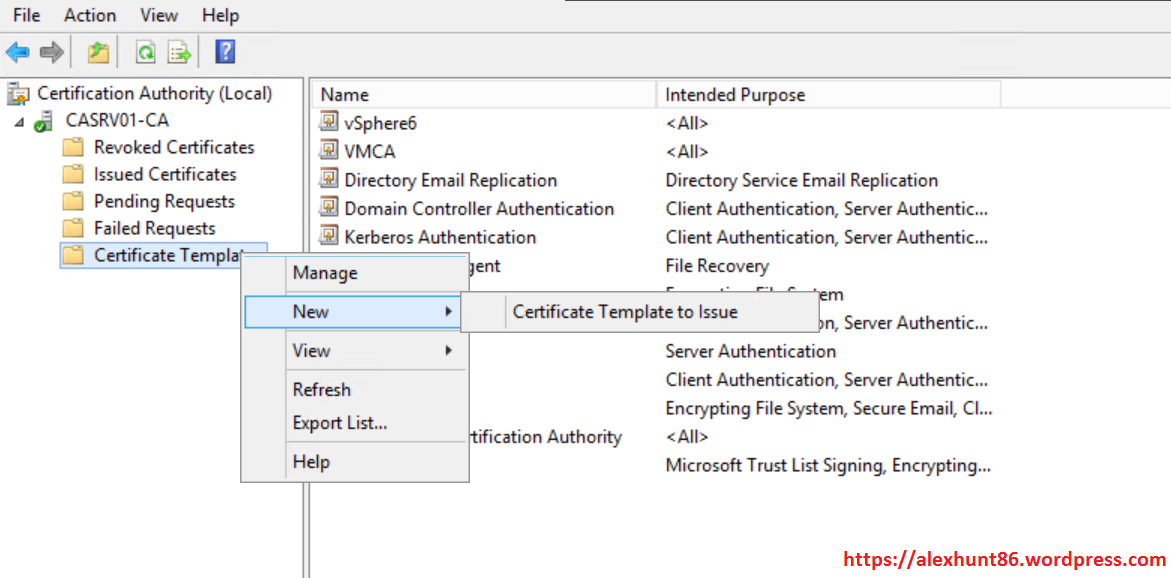Image resolution: width=1171 pixels, height=578 pixels.
Task: Select the Revoked Certificates folder
Action: coord(173,147)
